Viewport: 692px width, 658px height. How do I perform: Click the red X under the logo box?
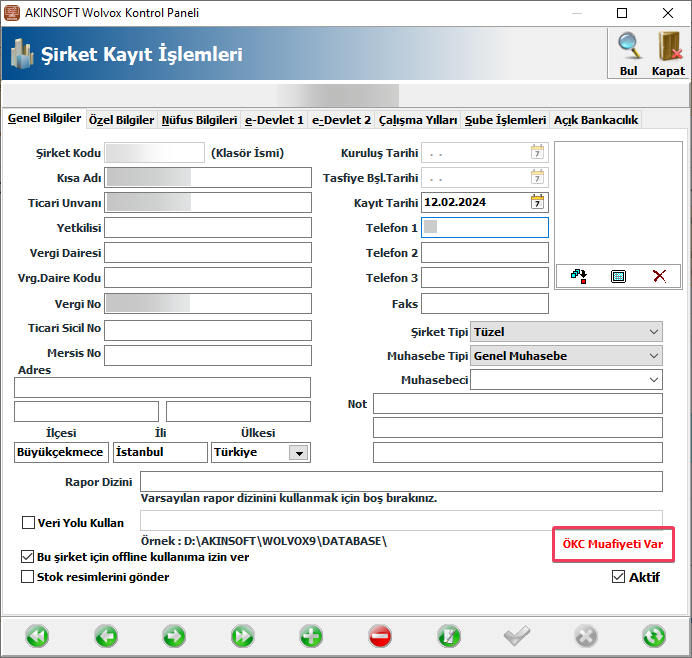(659, 276)
